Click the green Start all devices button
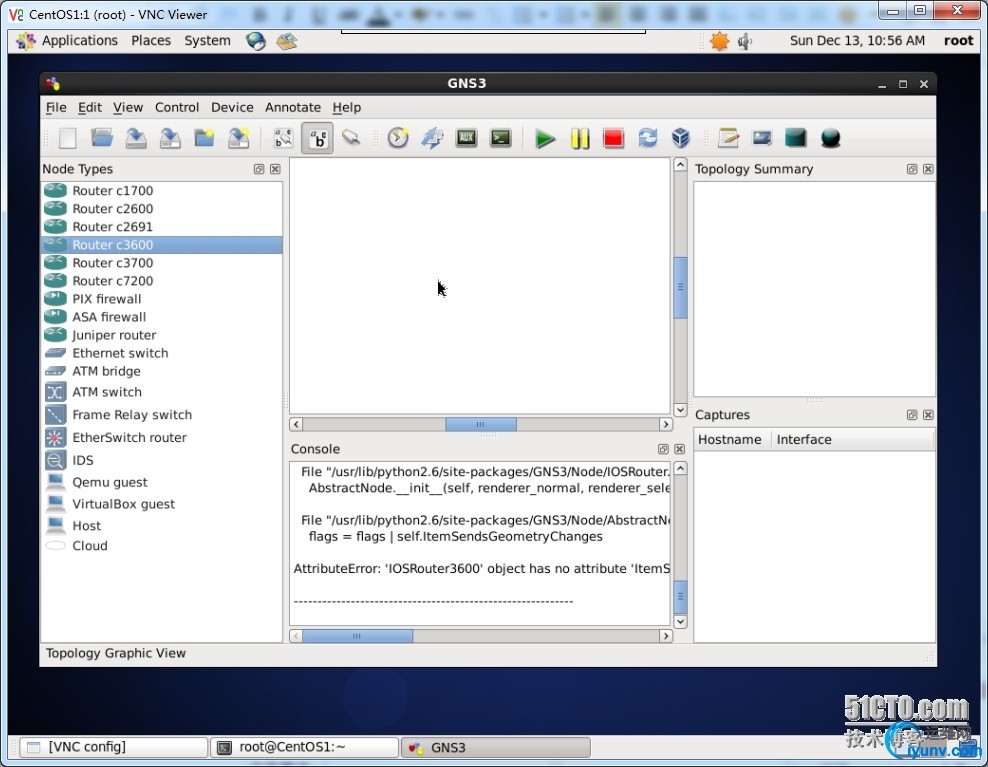Image resolution: width=988 pixels, height=767 pixels. (545, 139)
